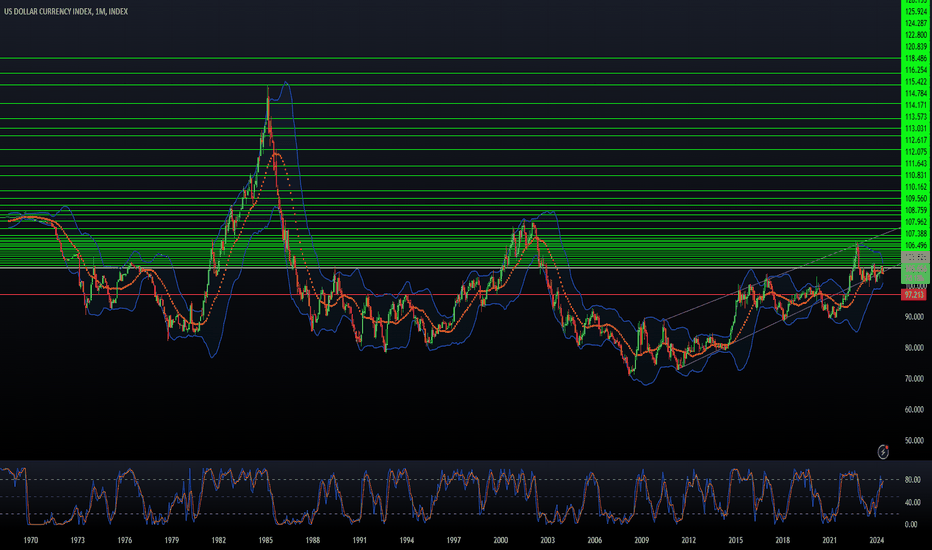Click the 80.000 price scale label
This screenshot has width=932, height=550.
tap(914, 348)
